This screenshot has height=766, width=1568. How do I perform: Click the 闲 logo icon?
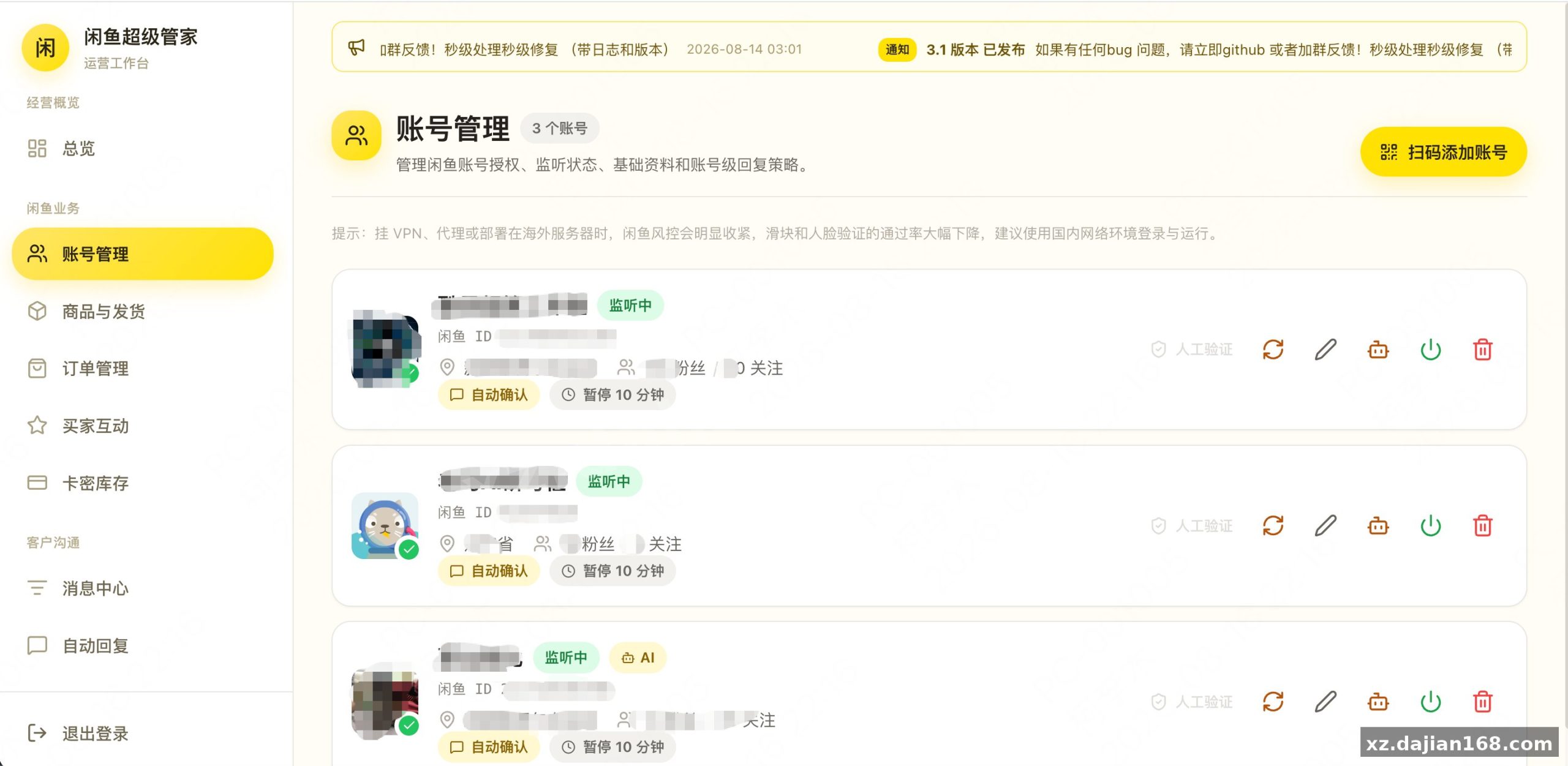click(45, 48)
